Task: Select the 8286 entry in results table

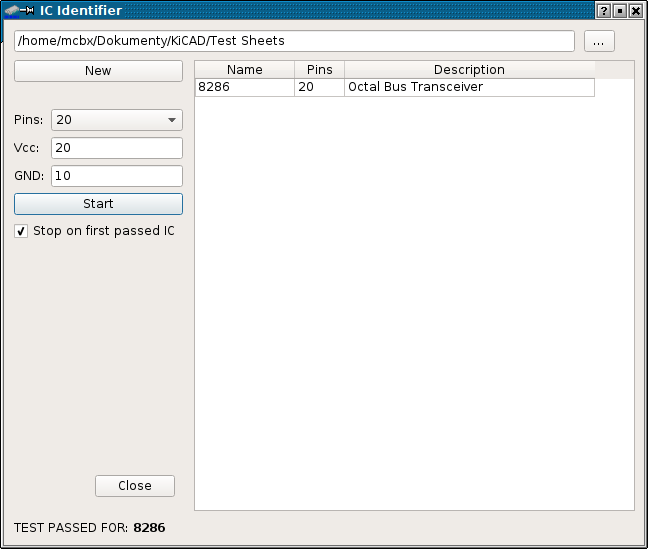Action: click(243, 88)
